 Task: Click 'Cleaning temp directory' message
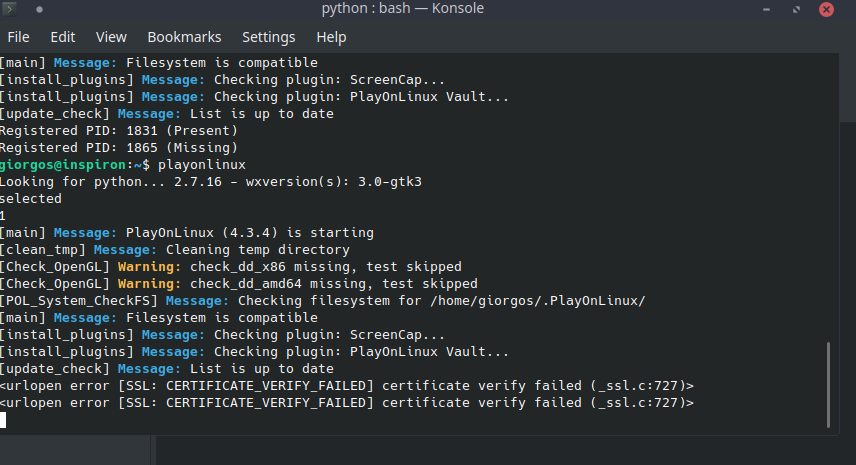[x=258, y=250]
